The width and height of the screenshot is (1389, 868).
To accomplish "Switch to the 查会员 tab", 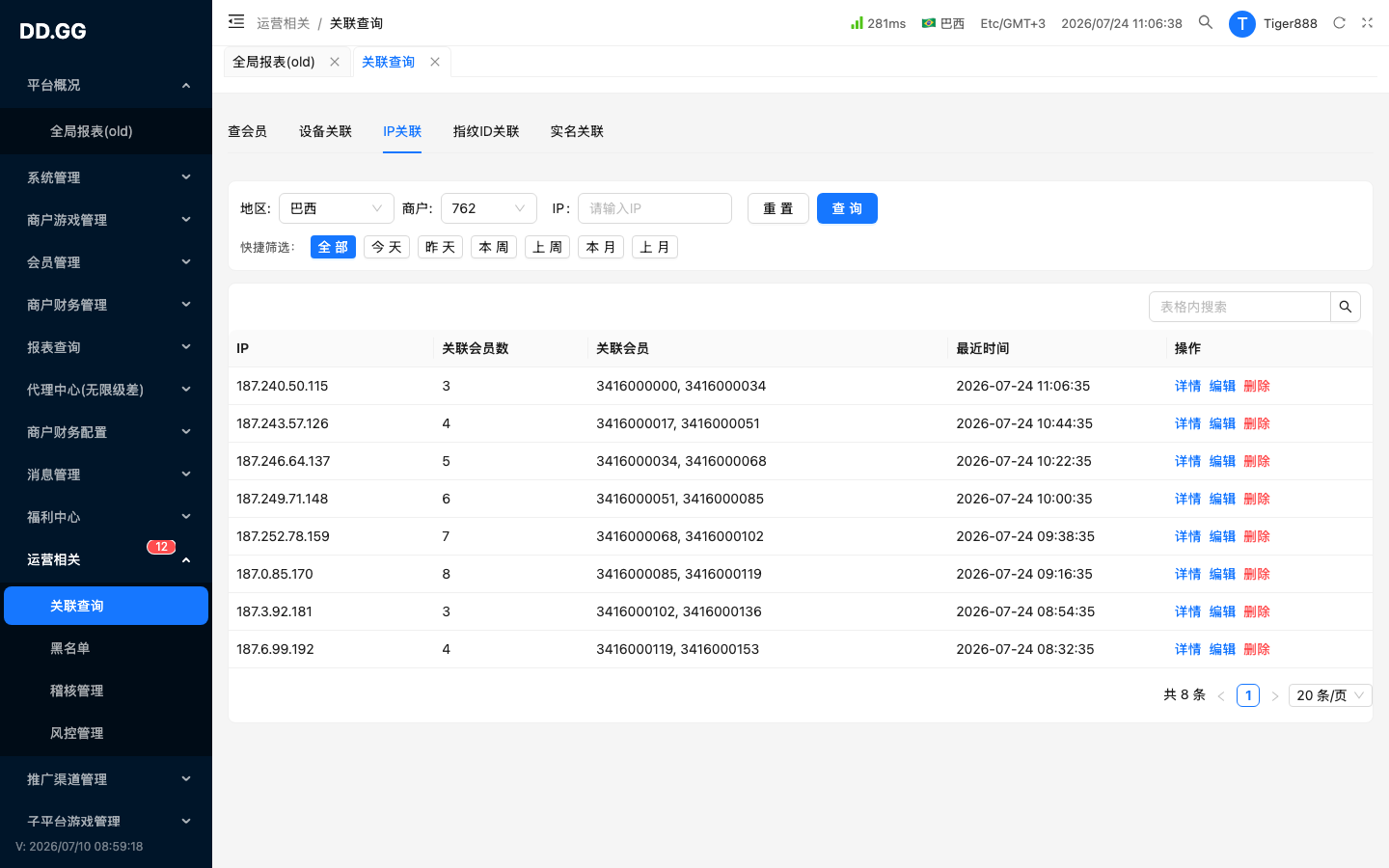I will click(x=247, y=131).
